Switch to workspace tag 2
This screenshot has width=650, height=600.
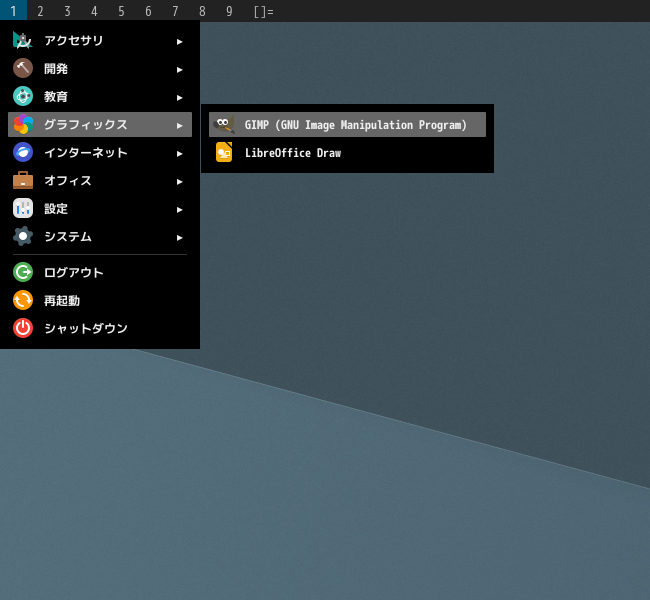pyautogui.click(x=40, y=11)
